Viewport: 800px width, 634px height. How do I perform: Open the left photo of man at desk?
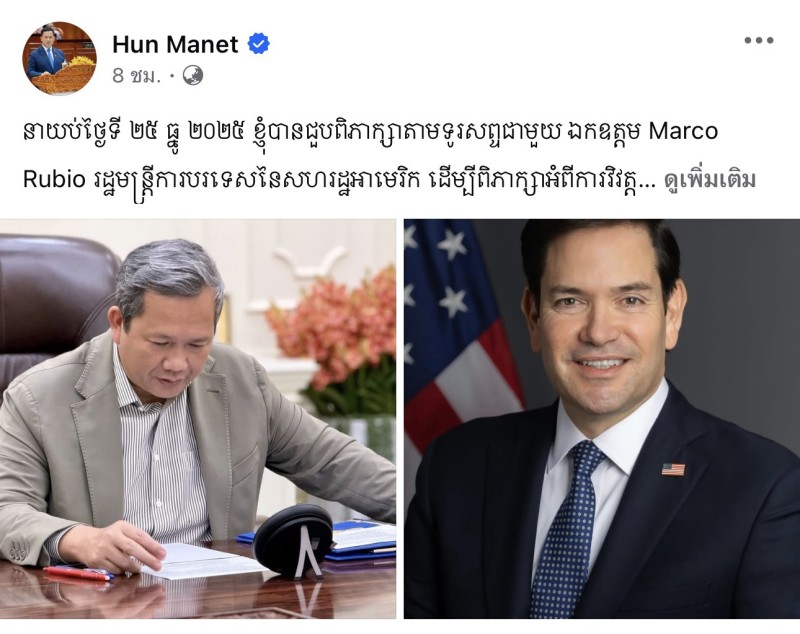[198, 419]
